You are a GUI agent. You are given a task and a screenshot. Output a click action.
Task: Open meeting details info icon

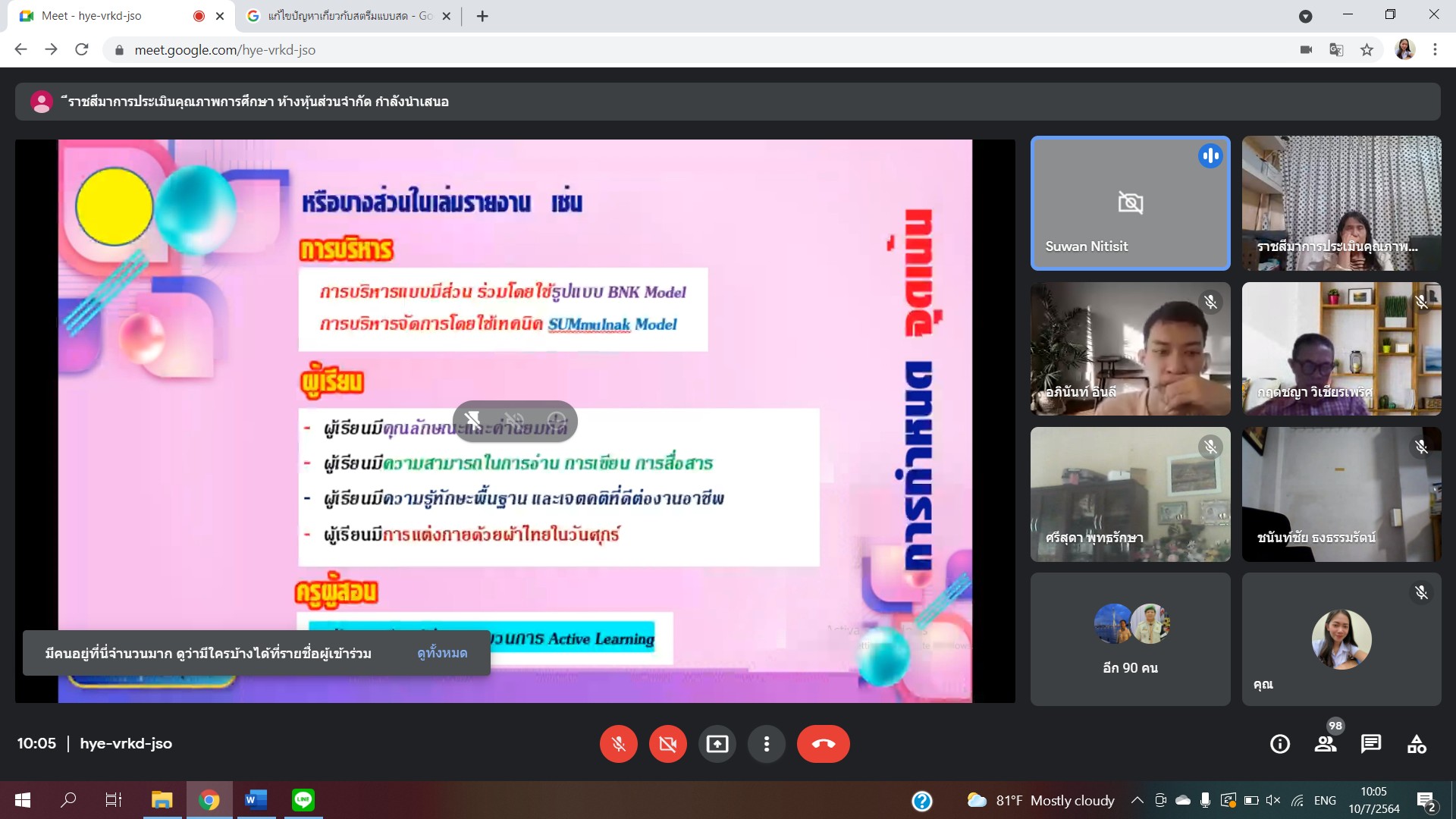(x=1280, y=744)
